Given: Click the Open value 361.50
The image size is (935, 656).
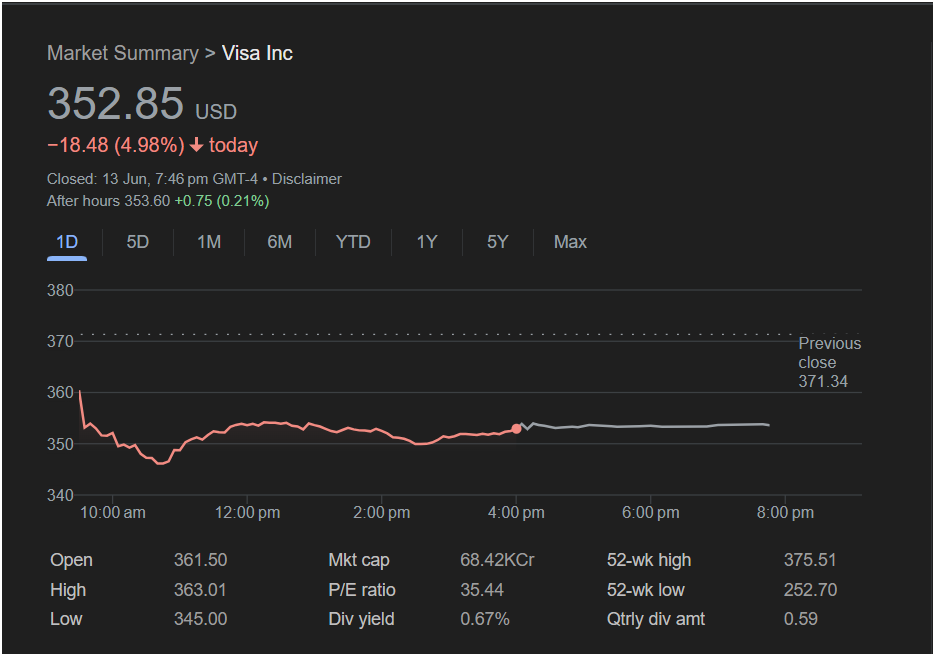Looking at the screenshot, I should 200,560.
